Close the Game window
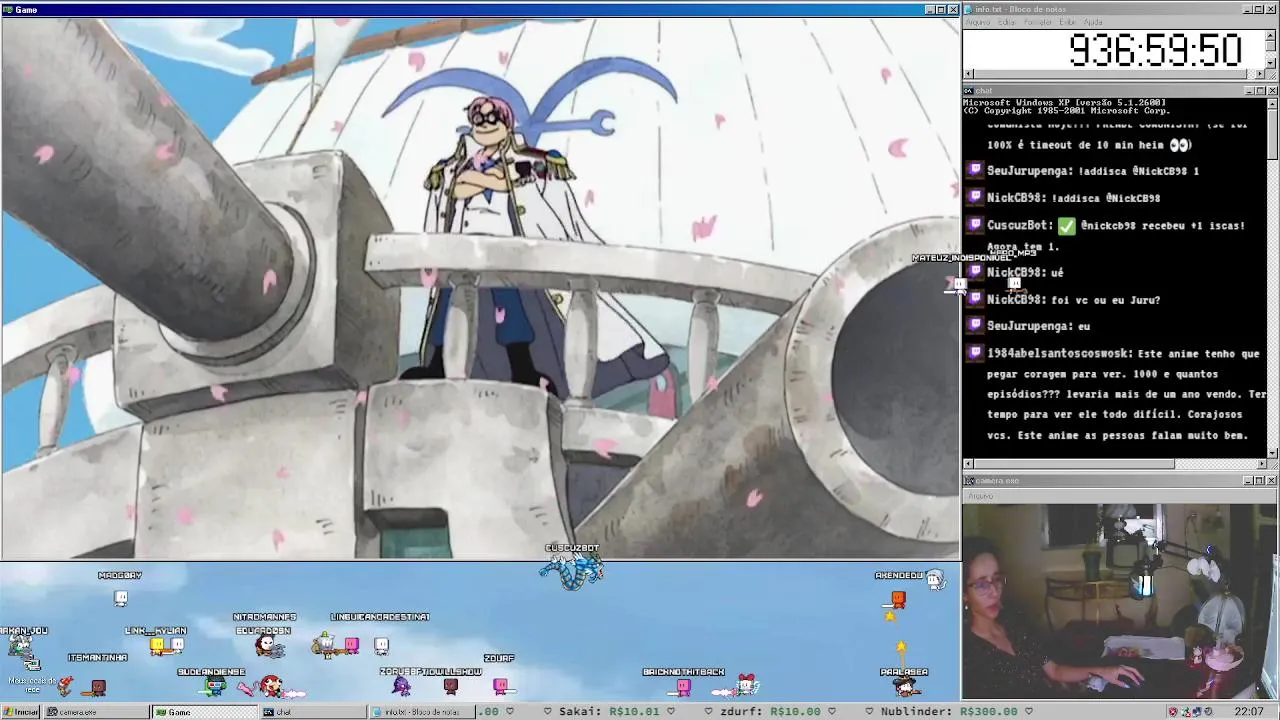Screen dimensions: 1280x720 click(953, 9)
